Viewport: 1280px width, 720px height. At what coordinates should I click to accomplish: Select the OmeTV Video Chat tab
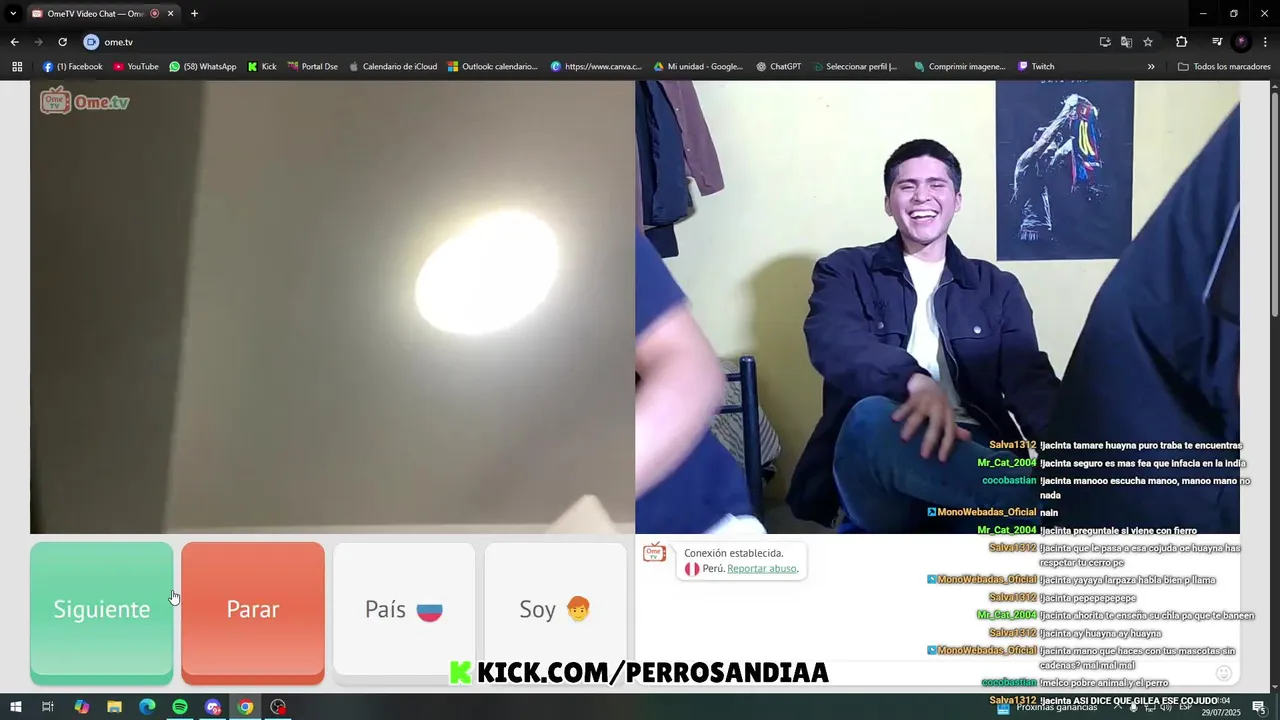[97, 14]
